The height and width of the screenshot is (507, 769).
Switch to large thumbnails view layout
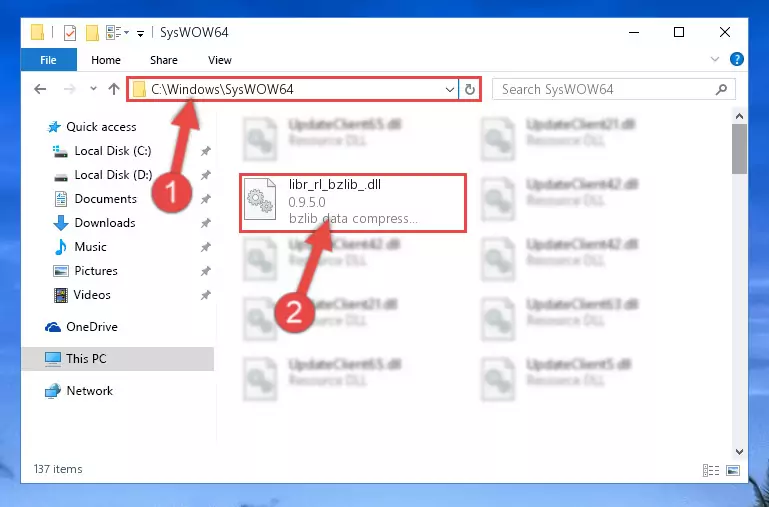tap(733, 470)
